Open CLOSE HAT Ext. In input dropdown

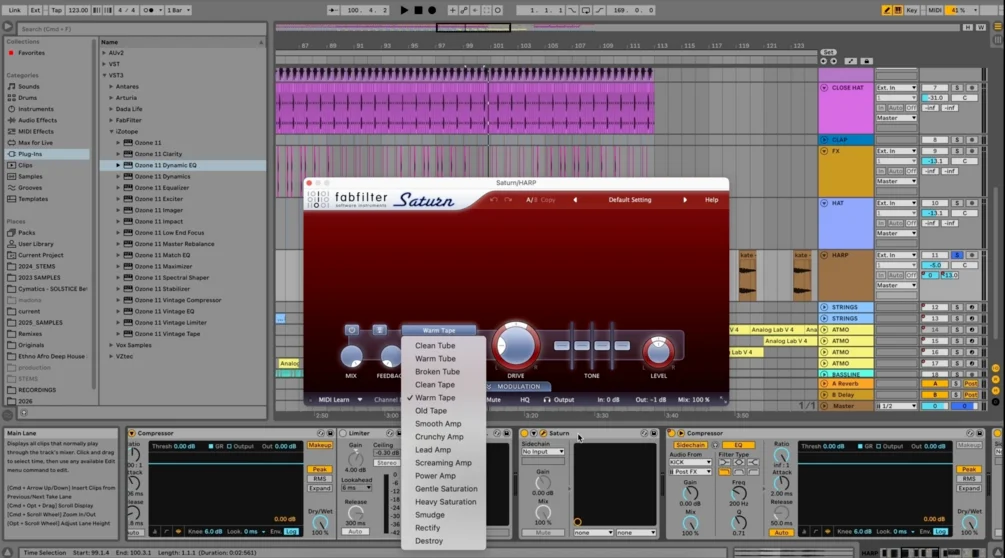897,88
